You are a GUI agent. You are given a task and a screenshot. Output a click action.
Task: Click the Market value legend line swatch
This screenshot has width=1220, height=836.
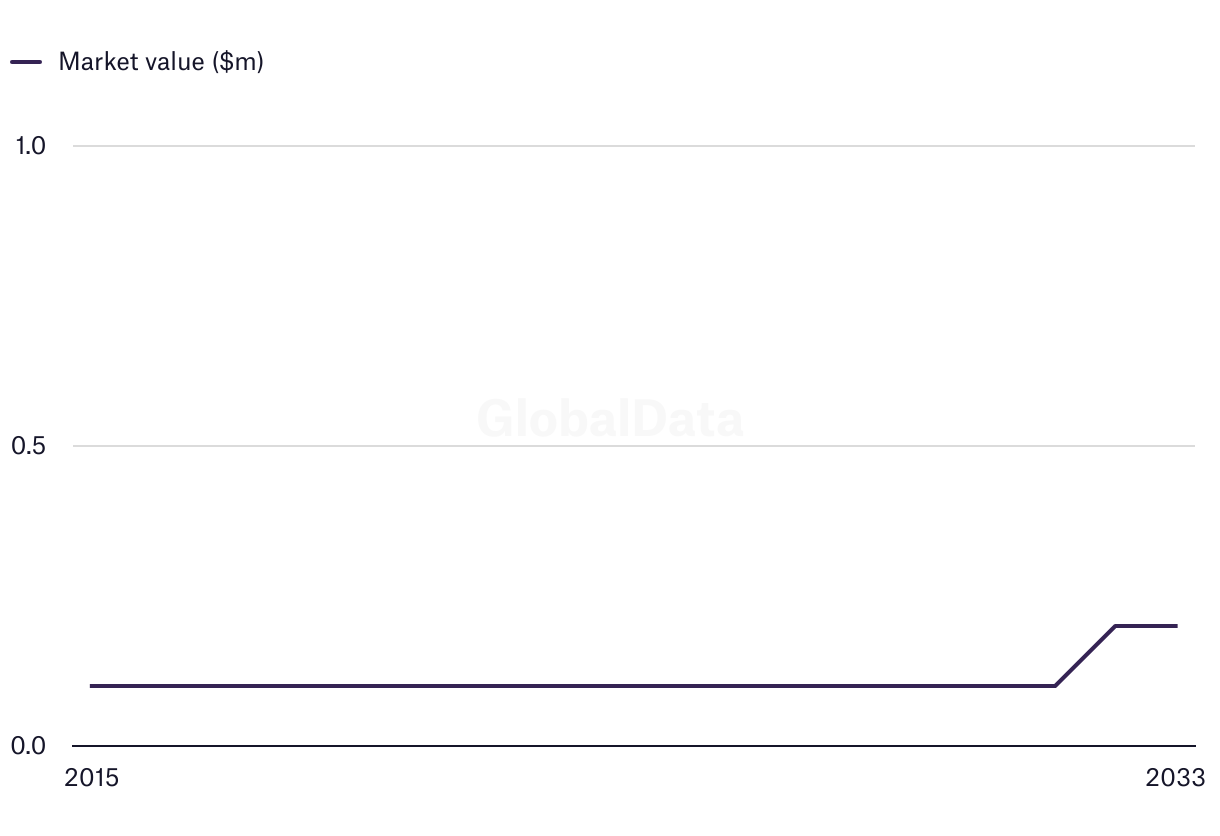click(26, 62)
